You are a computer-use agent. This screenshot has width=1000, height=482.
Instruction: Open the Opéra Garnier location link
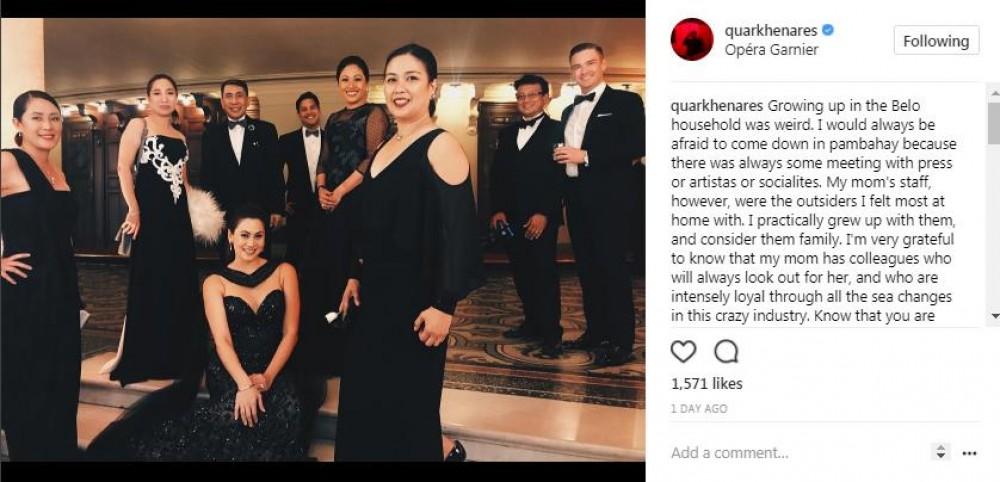(x=771, y=50)
